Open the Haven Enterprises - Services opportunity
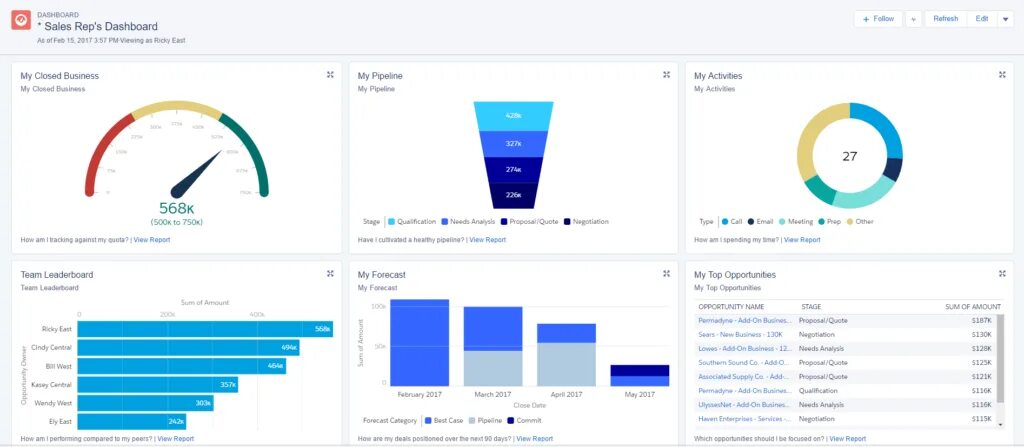The image size is (1024, 447). tap(745, 418)
